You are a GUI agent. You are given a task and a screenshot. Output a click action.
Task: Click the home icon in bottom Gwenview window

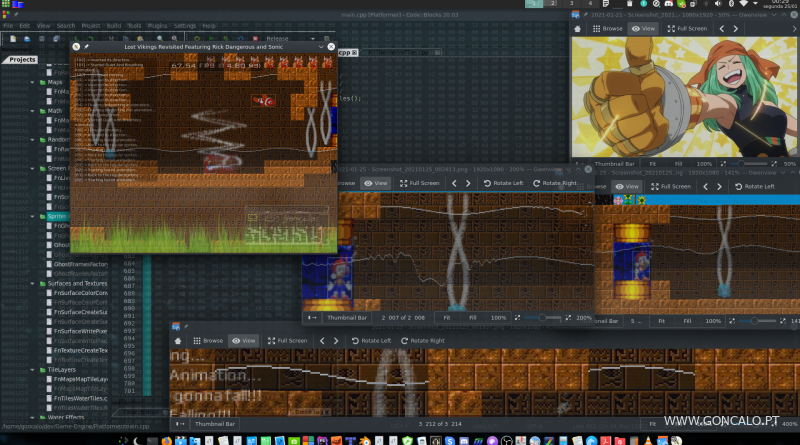tap(178, 341)
